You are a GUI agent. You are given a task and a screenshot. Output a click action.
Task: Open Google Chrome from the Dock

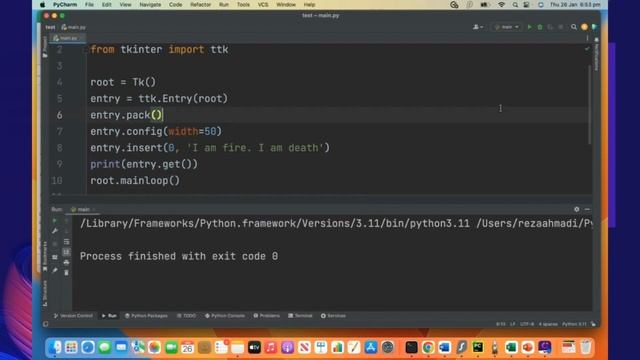[x=428, y=347]
